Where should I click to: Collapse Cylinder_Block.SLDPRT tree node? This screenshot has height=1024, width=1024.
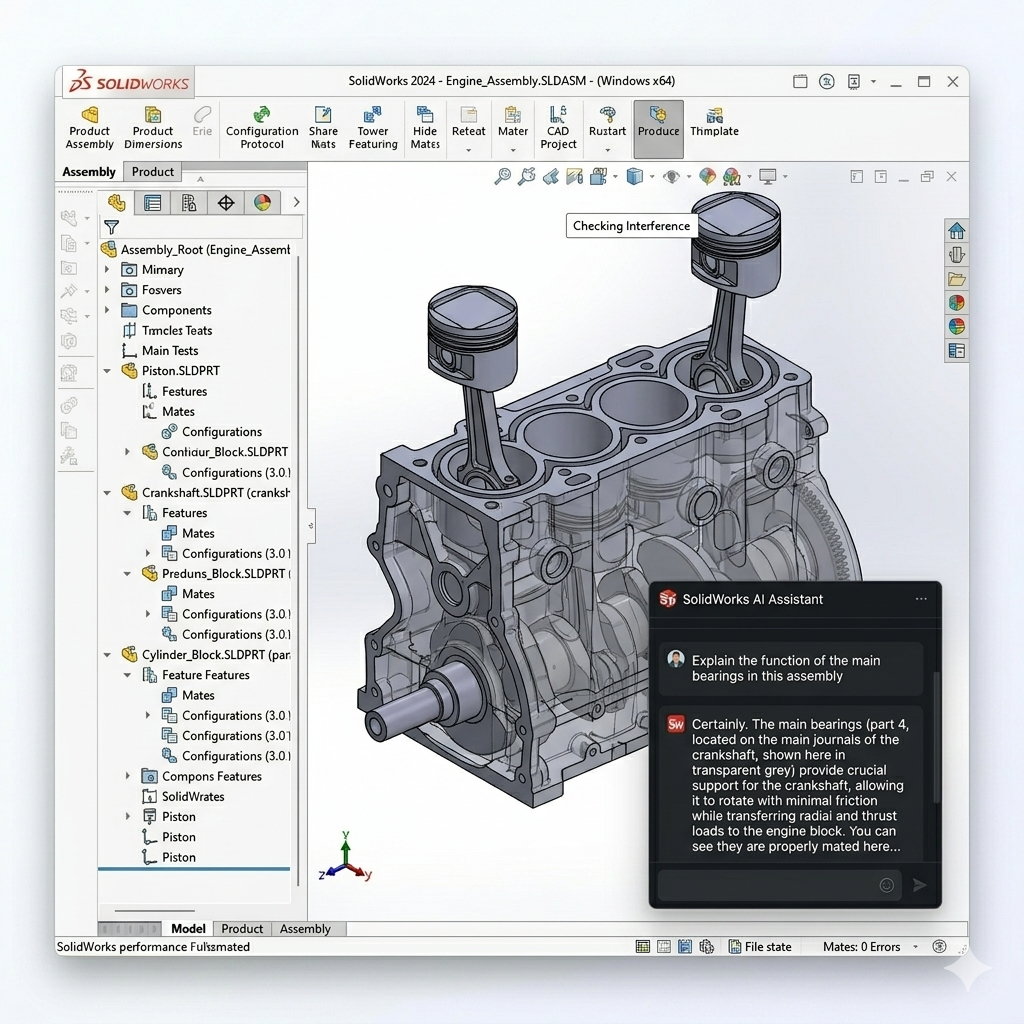point(107,655)
